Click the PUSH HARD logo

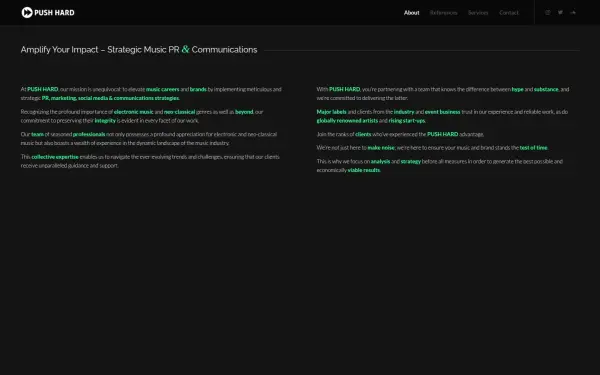coord(48,13)
